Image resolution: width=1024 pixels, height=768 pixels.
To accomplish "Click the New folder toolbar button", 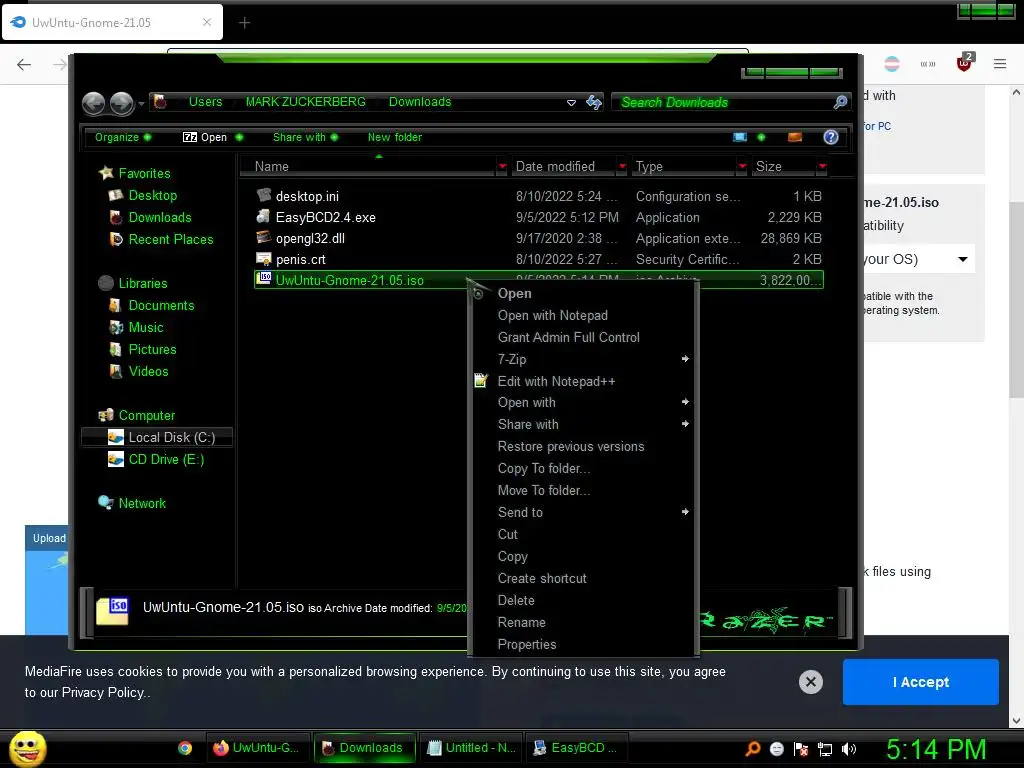I will coord(394,137).
